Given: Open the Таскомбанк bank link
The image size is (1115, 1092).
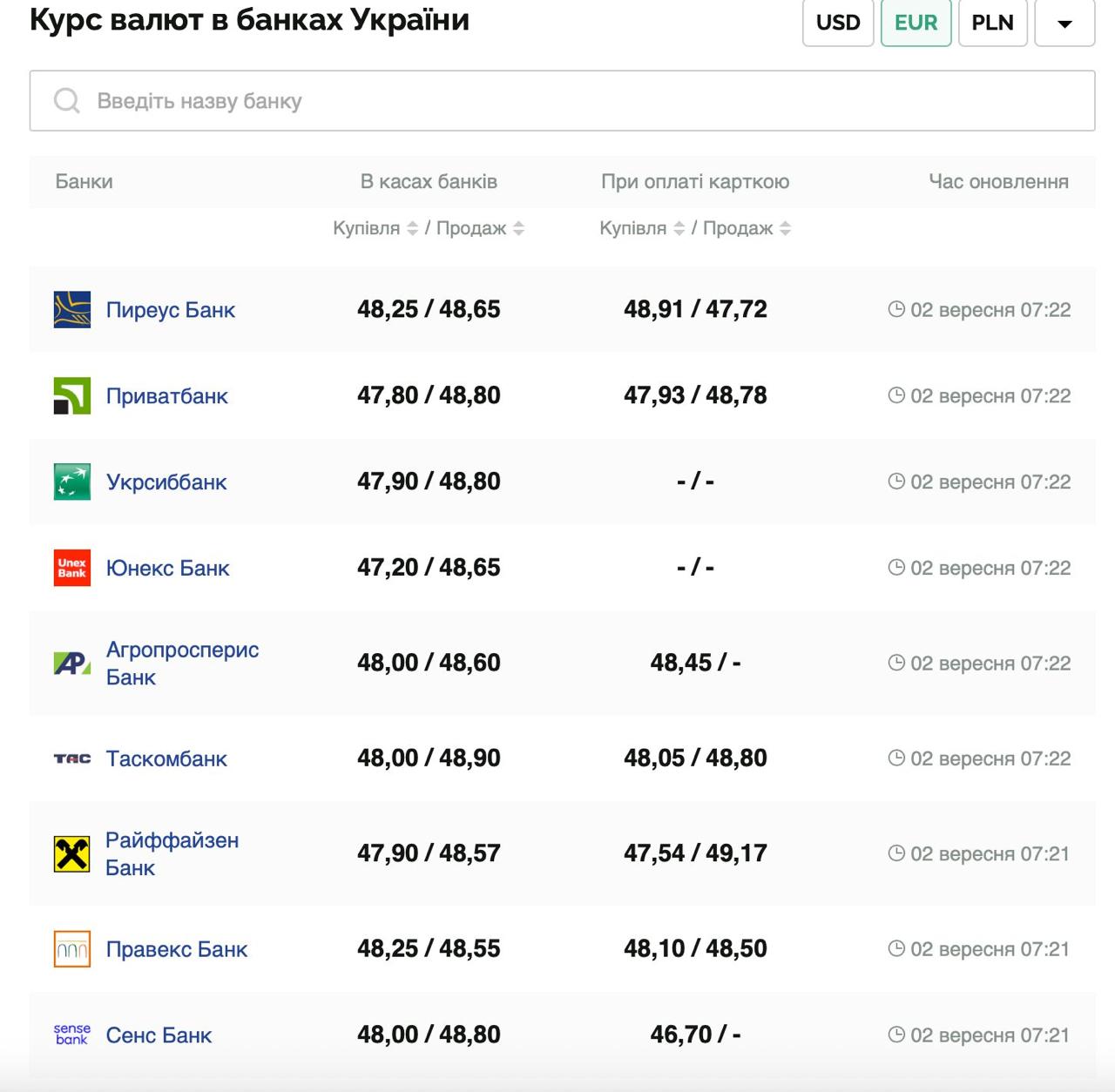Looking at the screenshot, I should click(x=166, y=759).
